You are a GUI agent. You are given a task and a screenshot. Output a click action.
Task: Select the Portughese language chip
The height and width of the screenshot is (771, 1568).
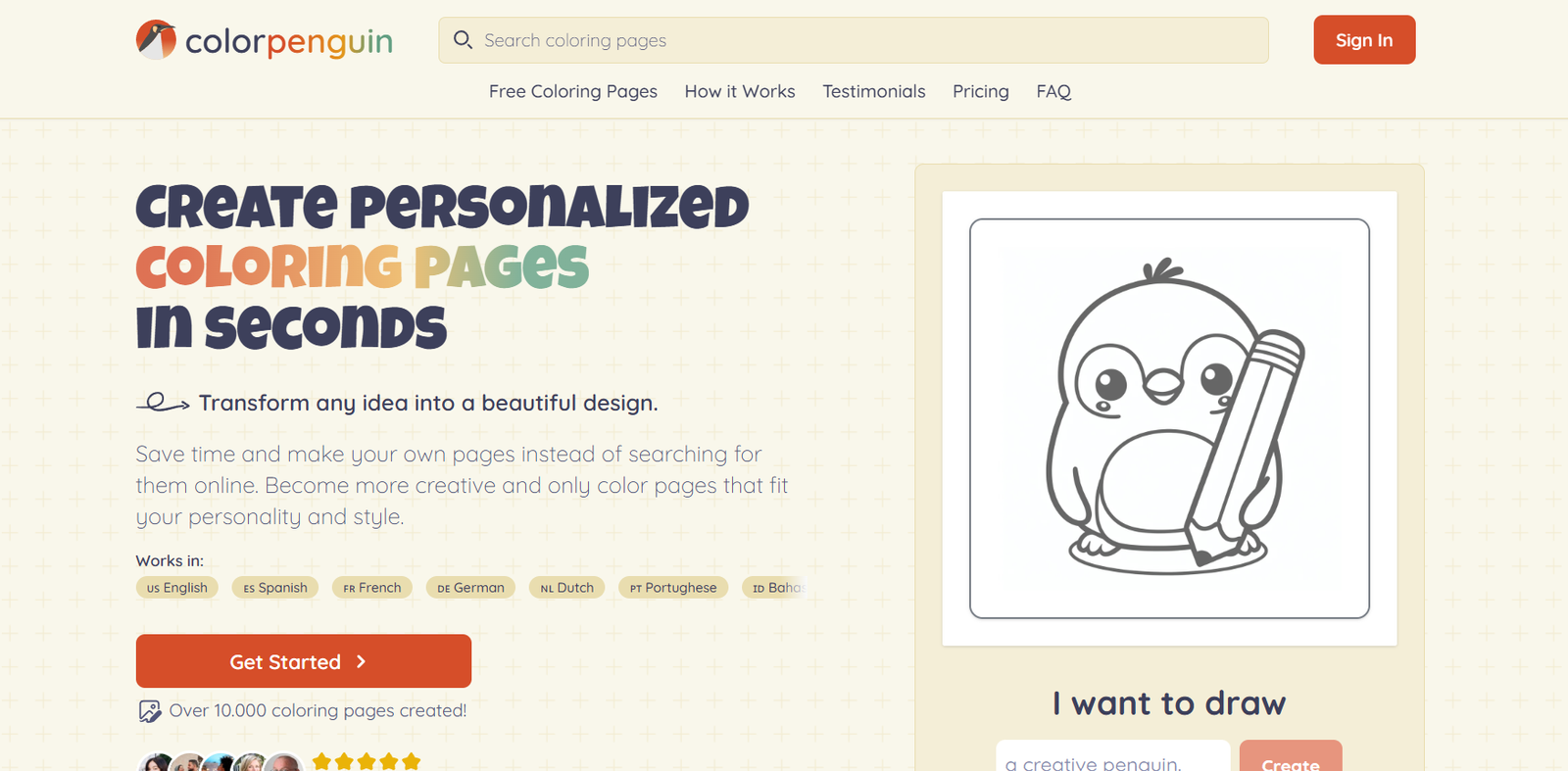(x=673, y=588)
